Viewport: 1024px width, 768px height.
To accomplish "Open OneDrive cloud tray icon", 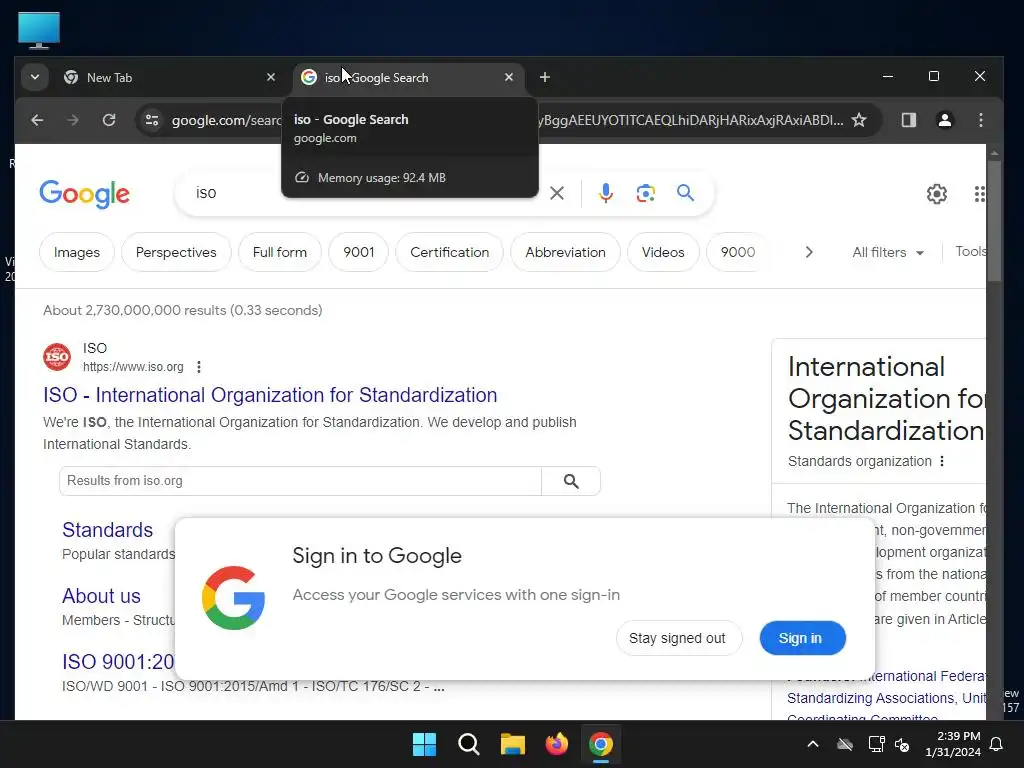I will [845, 744].
